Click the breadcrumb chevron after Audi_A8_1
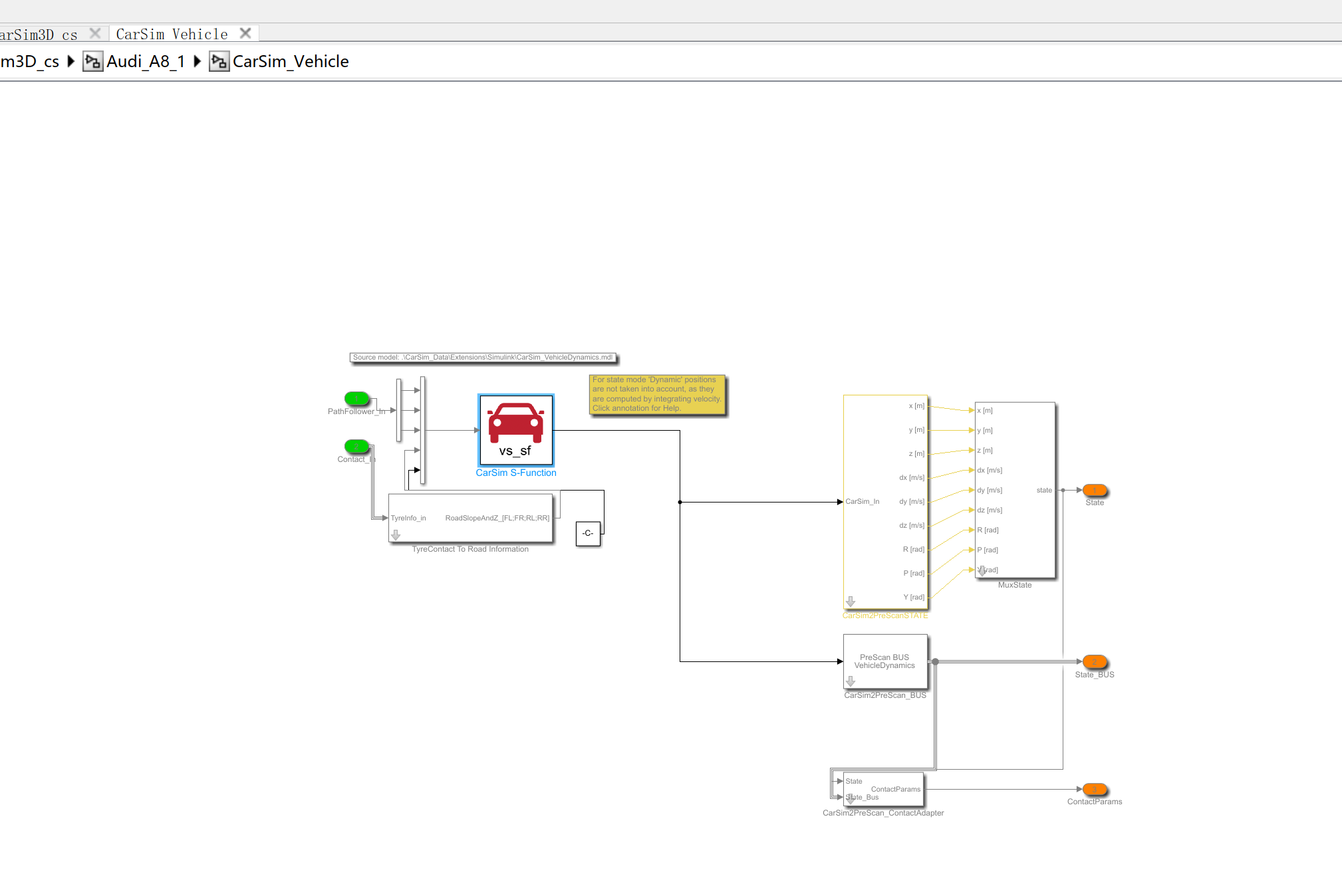This screenshot has height=896, width=1342. (x=197, y=60)
